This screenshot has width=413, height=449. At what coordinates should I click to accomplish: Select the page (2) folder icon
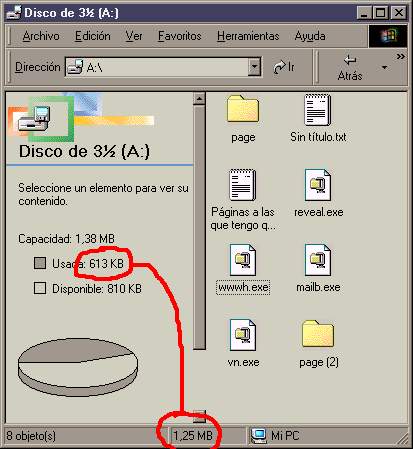click(x=318, y=334)
